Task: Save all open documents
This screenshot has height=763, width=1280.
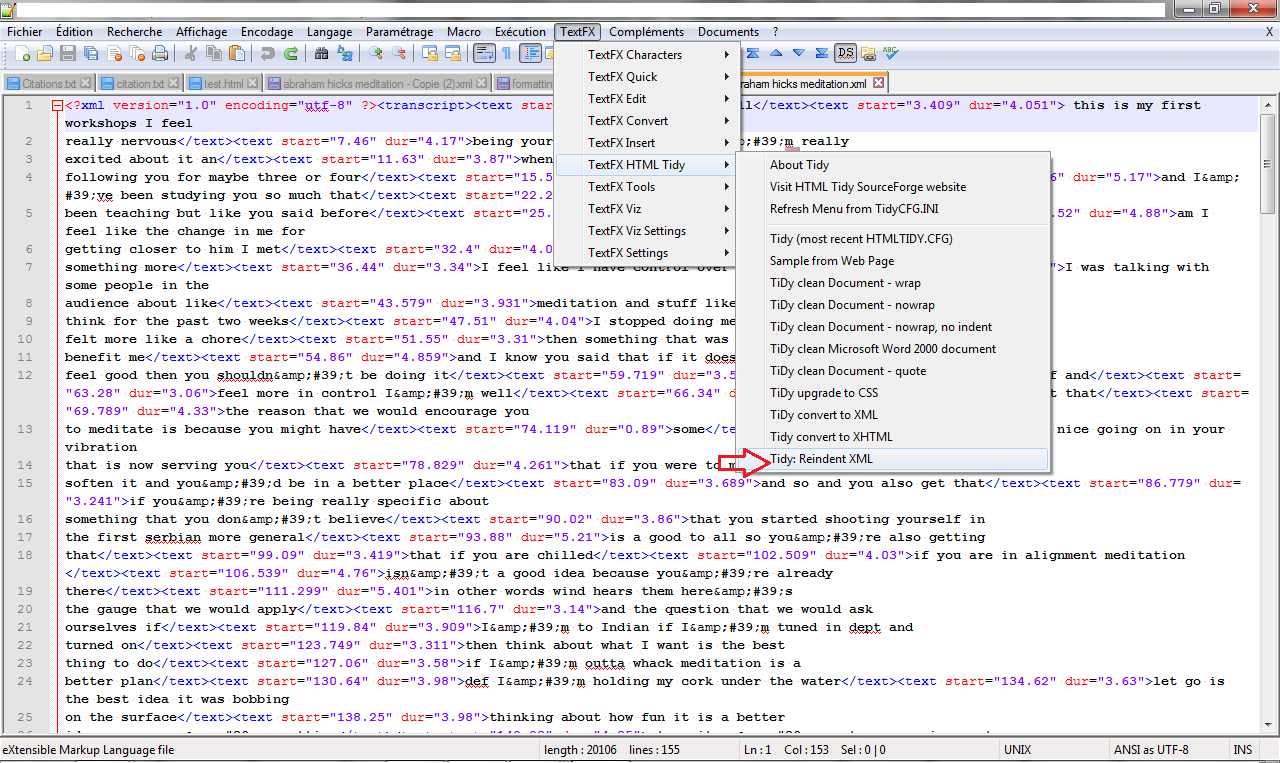Action: pyautogui.click(x=92, y=53)
